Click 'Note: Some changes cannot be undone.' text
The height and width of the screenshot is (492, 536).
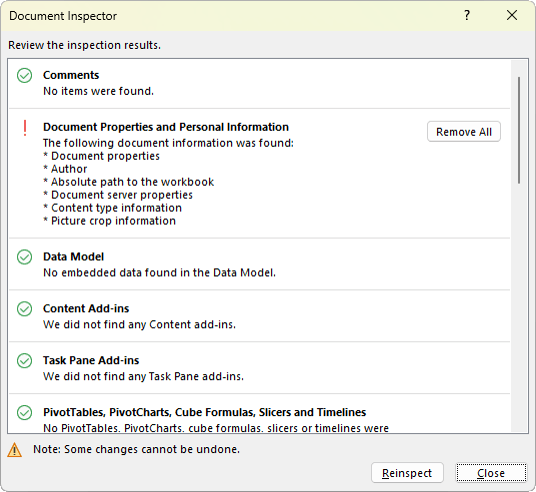136,450
